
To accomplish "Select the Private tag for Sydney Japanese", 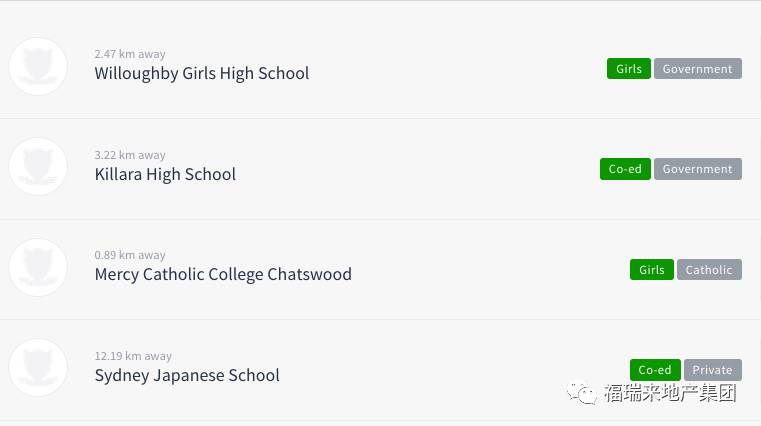I will [712, 370].
